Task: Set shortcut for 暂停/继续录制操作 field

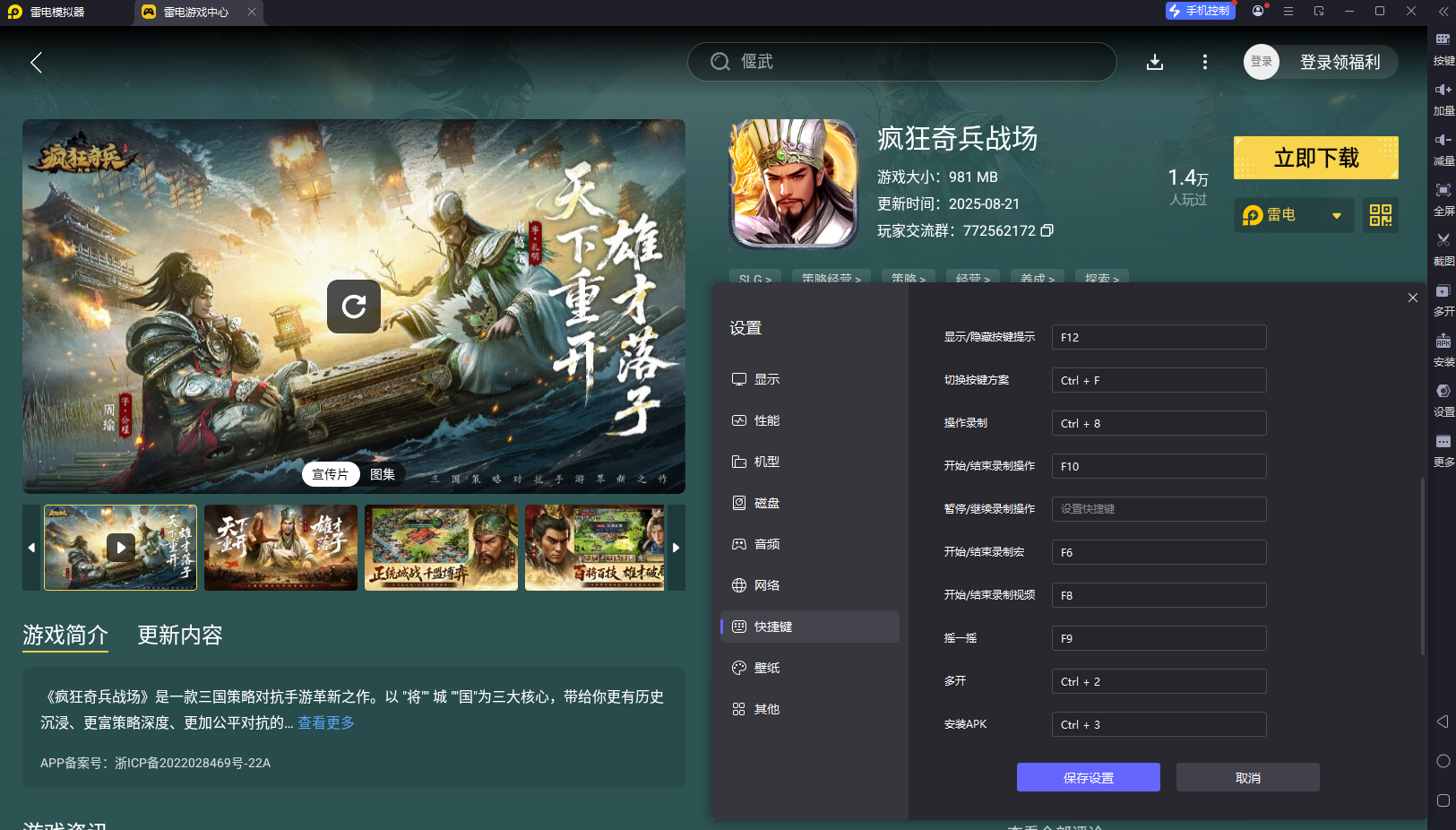Action: [1159, 509]
